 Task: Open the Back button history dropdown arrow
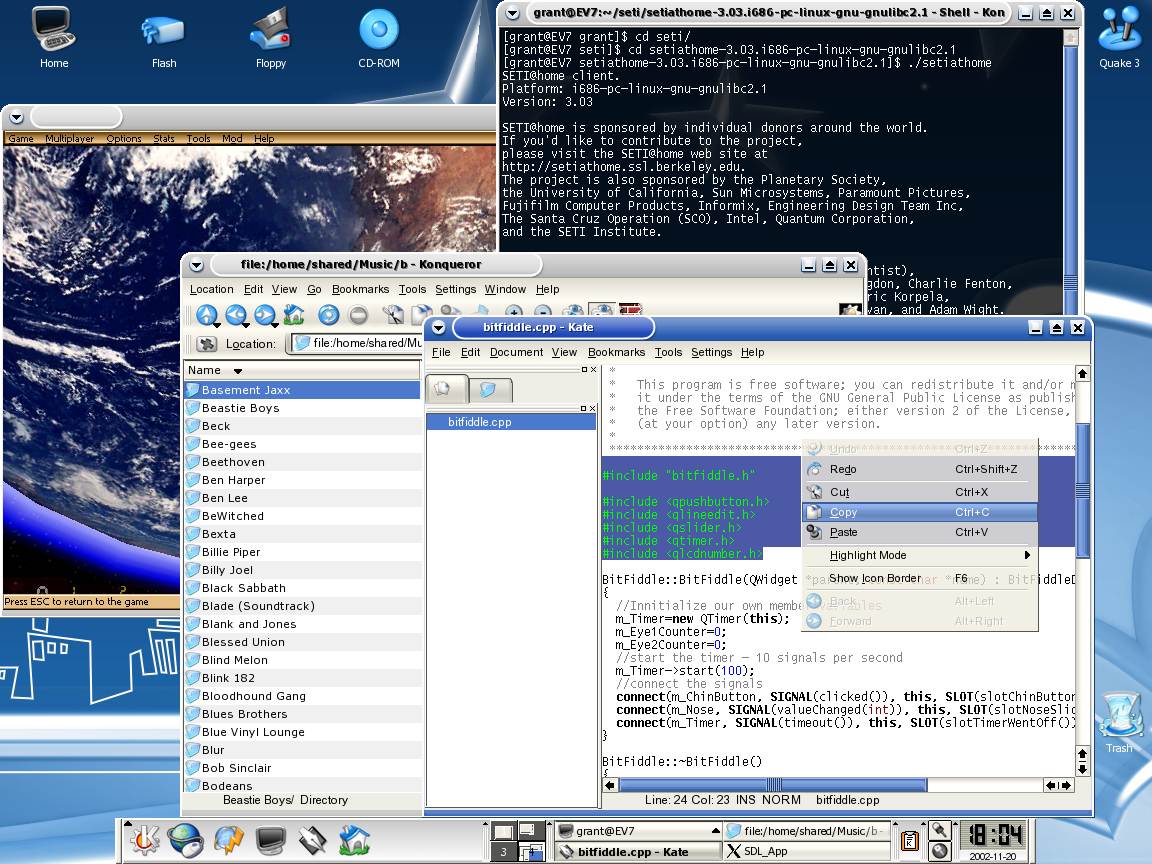tap(246, 324)
